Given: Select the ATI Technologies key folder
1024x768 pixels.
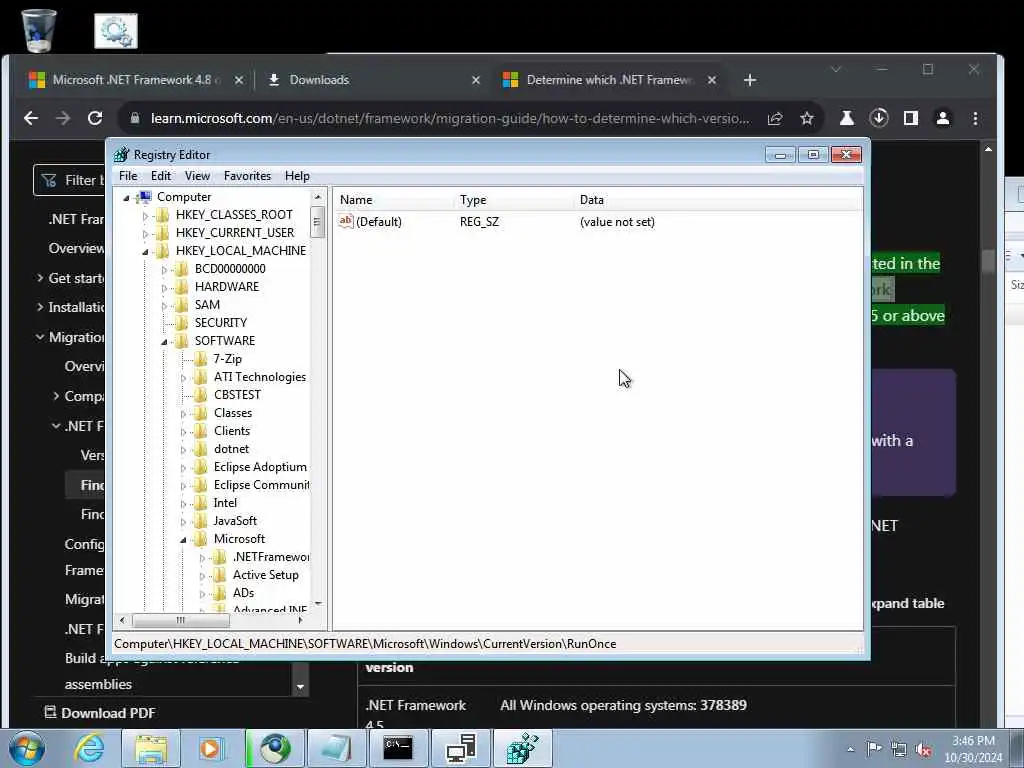Looking at the screenshot, I should pos(259,377).
